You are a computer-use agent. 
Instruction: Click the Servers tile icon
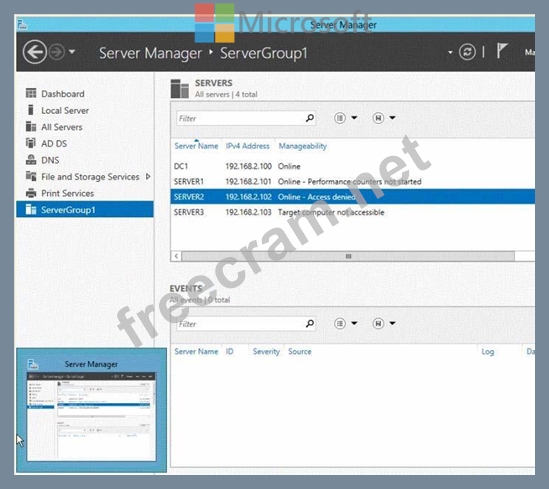click(180, 89)
